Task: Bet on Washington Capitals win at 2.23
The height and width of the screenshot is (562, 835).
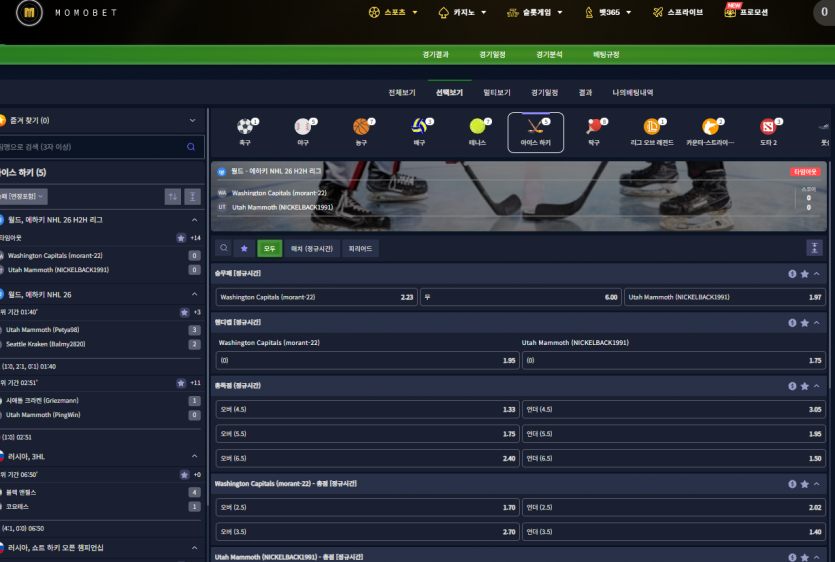Action: coord(316,297)
